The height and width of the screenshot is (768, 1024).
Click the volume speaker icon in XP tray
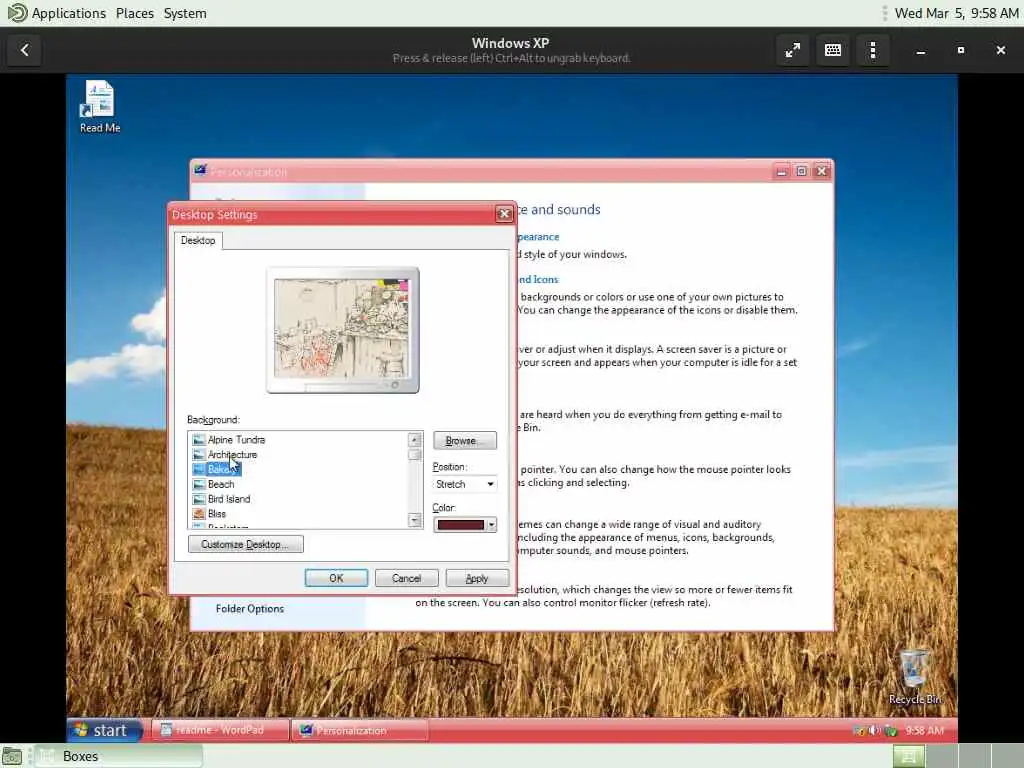[874, 730]
